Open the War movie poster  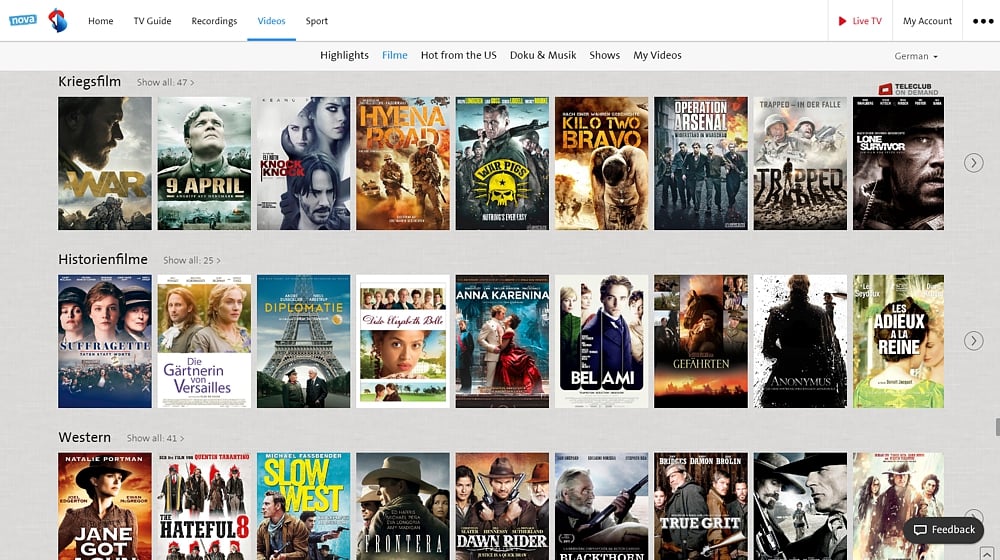pos(105,163)
